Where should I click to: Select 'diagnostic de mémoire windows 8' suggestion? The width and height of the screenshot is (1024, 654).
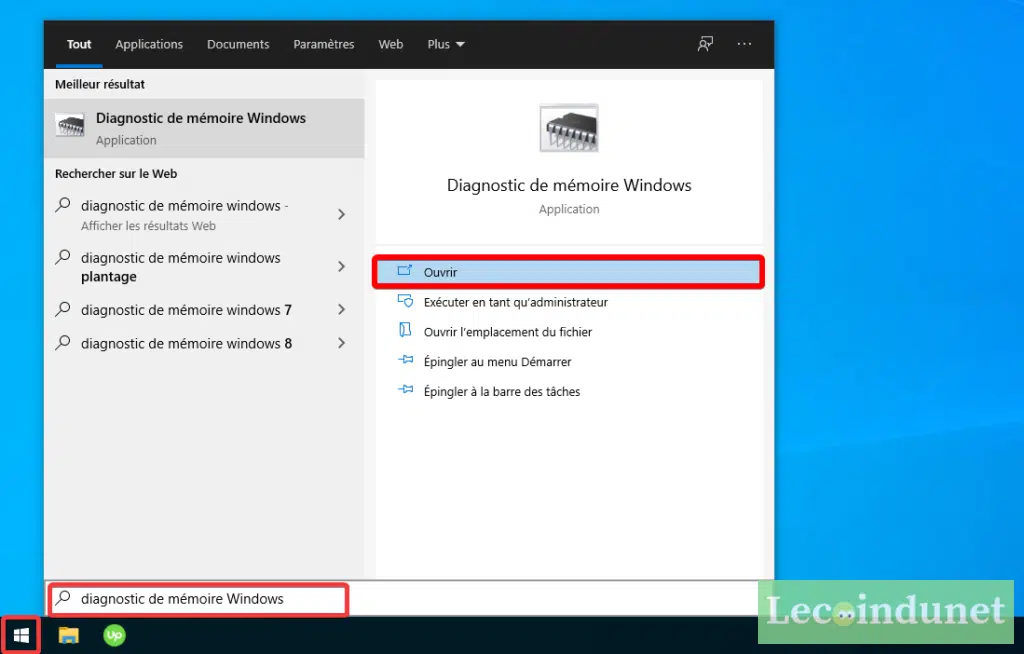point(204,343)
